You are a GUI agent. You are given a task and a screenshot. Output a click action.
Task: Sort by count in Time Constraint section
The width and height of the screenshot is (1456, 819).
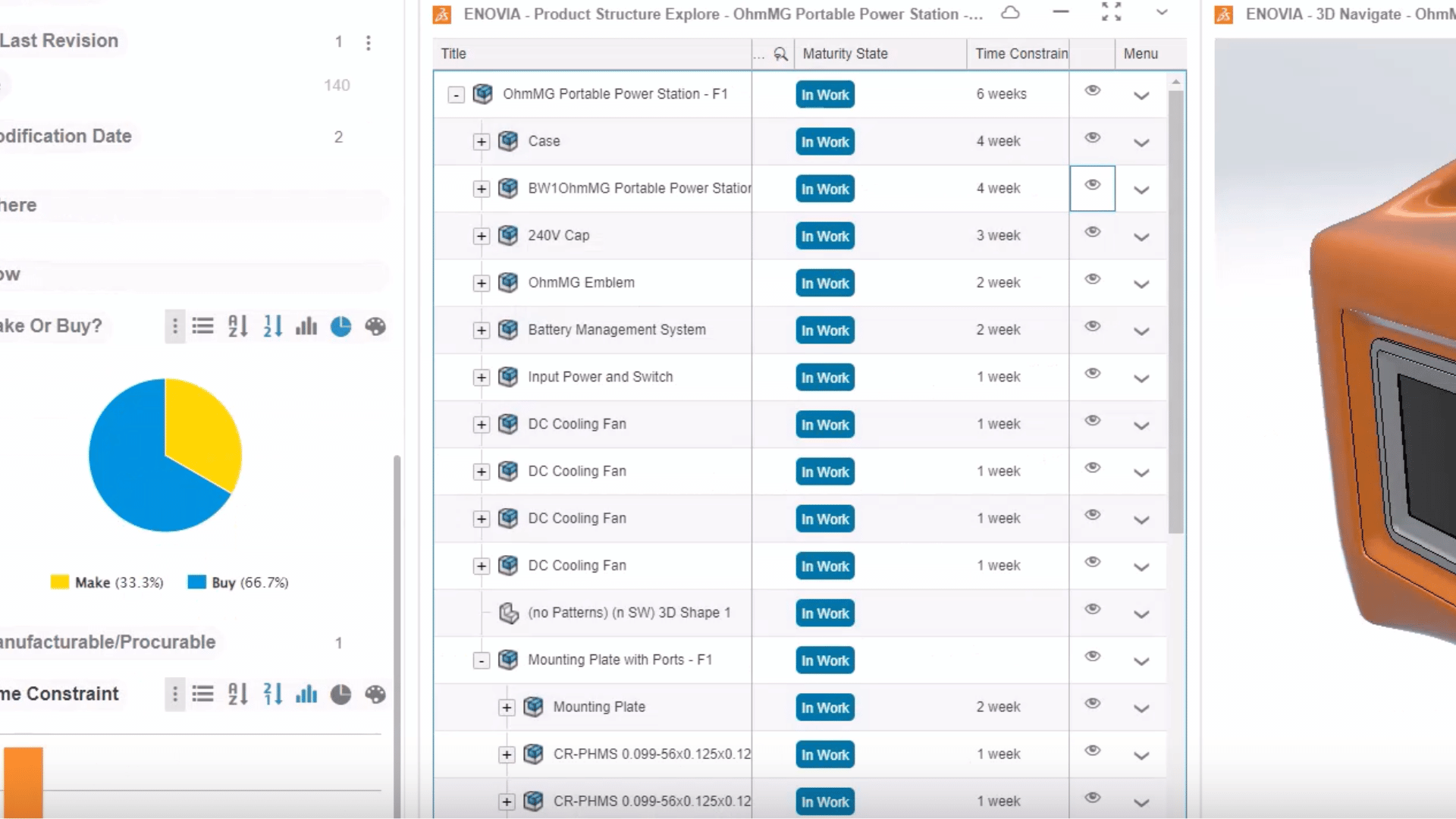click(272, 694)
